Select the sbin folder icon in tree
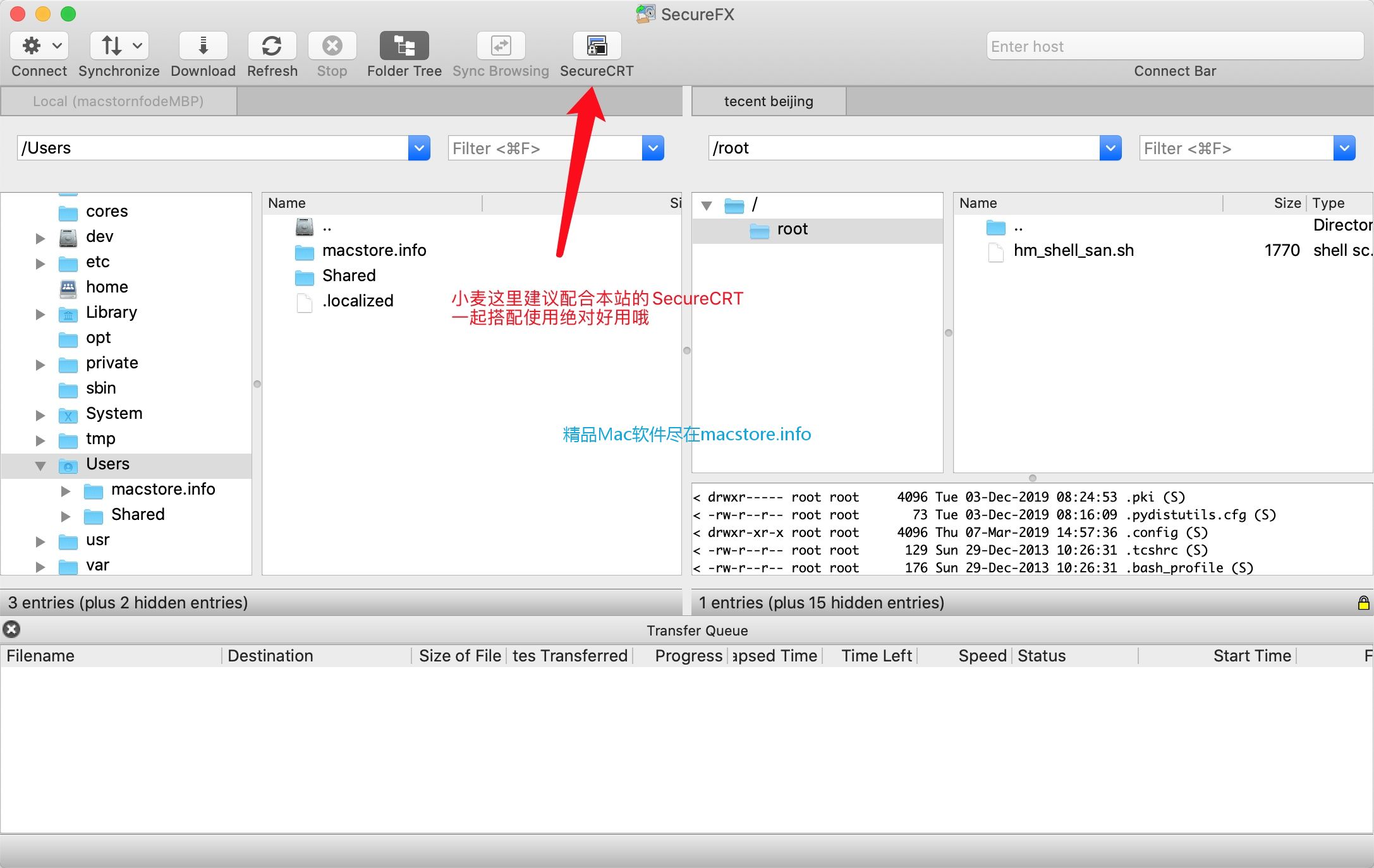Image resolution: width=1374 pixels, height=868 pixels. pyautogui.click(x=68, y=390)
